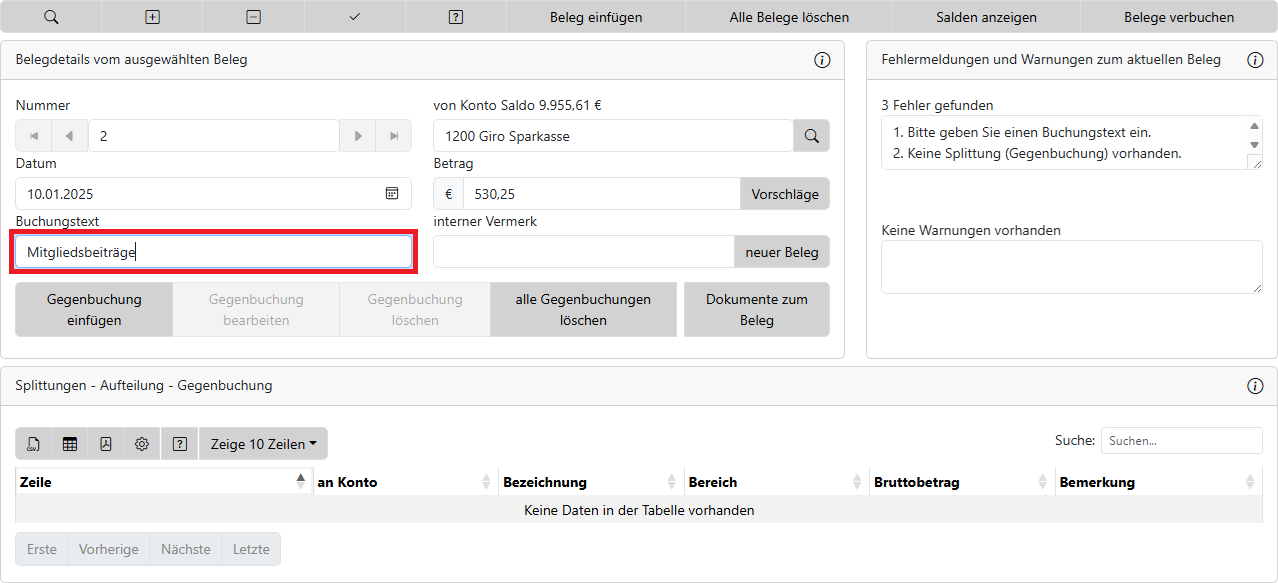Image resolution: width=1278 pixels, height=583 pixels.
Task: Expand the 'Zeige 10 Zeilen' dropdown
Action: 263,444
